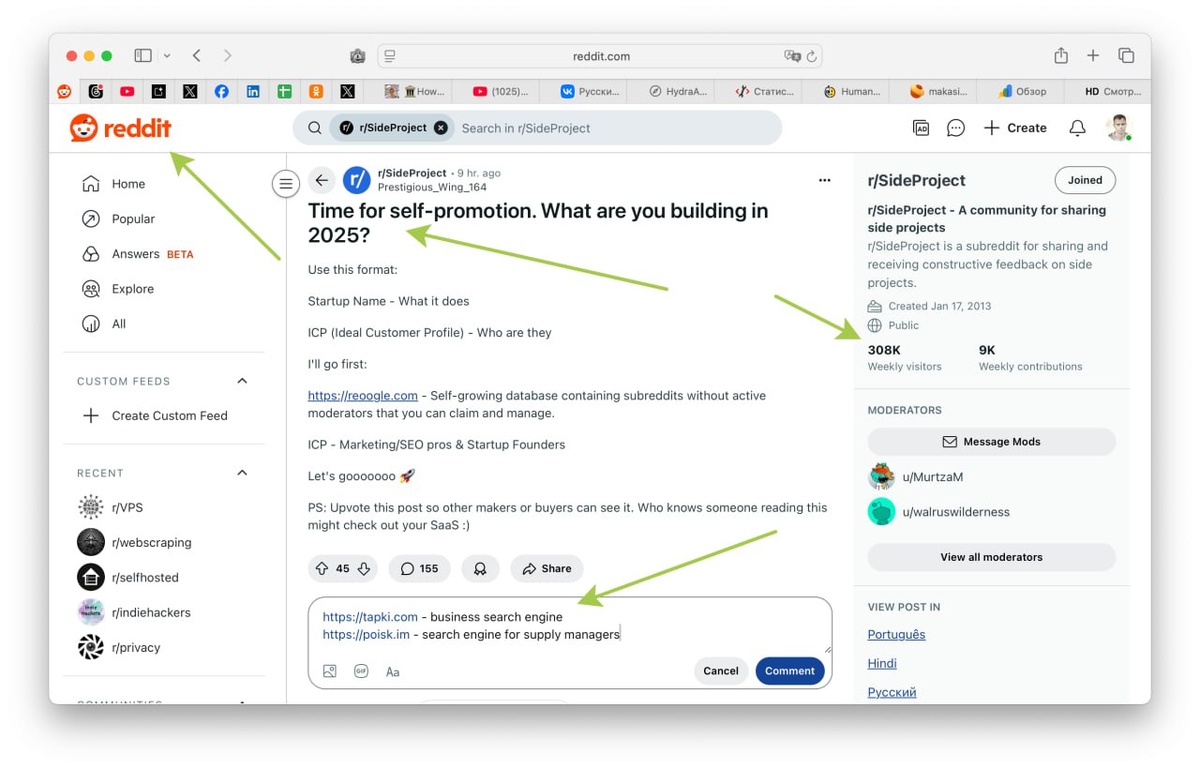
Task: Share the post
Action: point(547,568)
